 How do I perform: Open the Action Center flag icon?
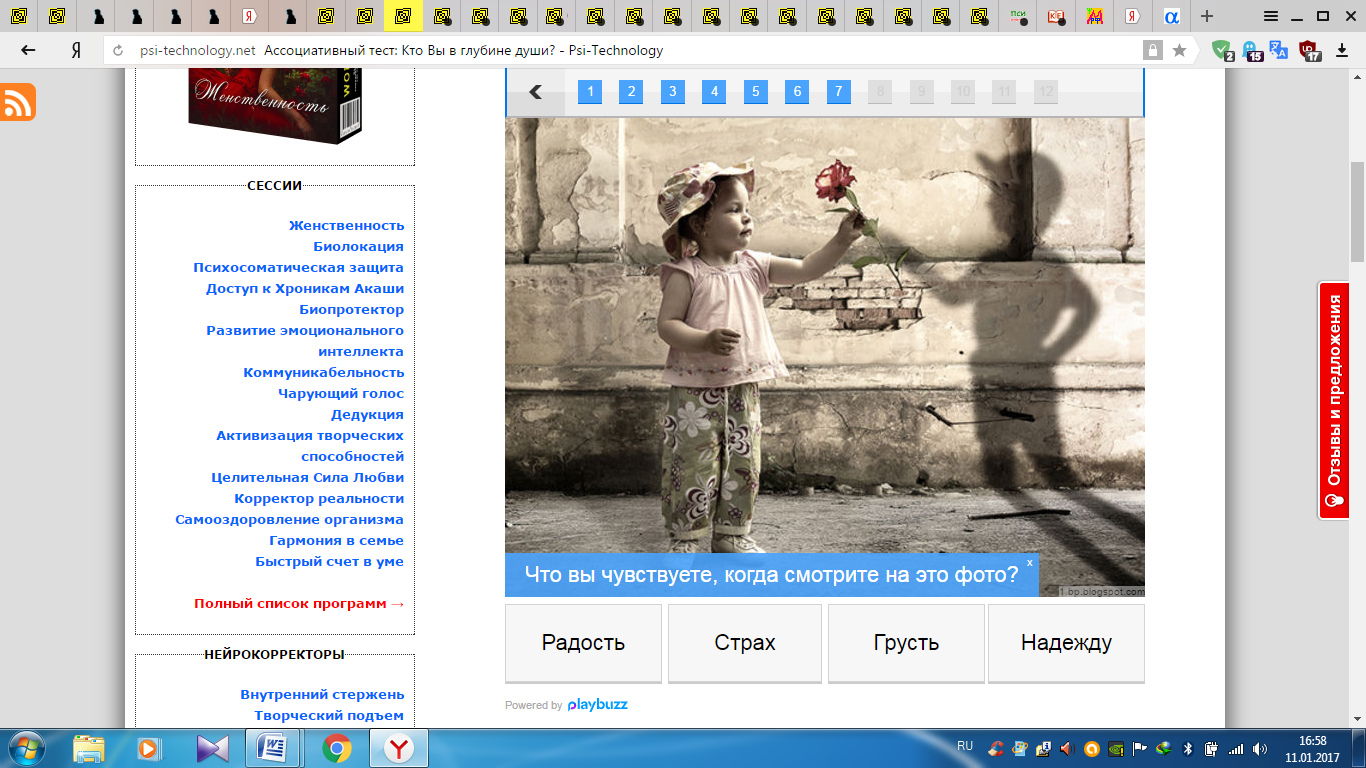[1140, 748]
